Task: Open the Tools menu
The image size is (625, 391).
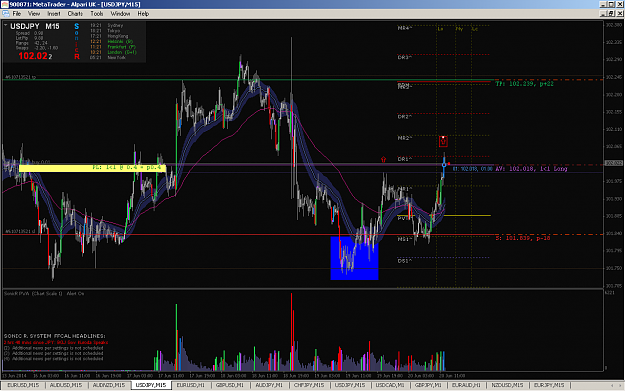Action: (96, 14)
